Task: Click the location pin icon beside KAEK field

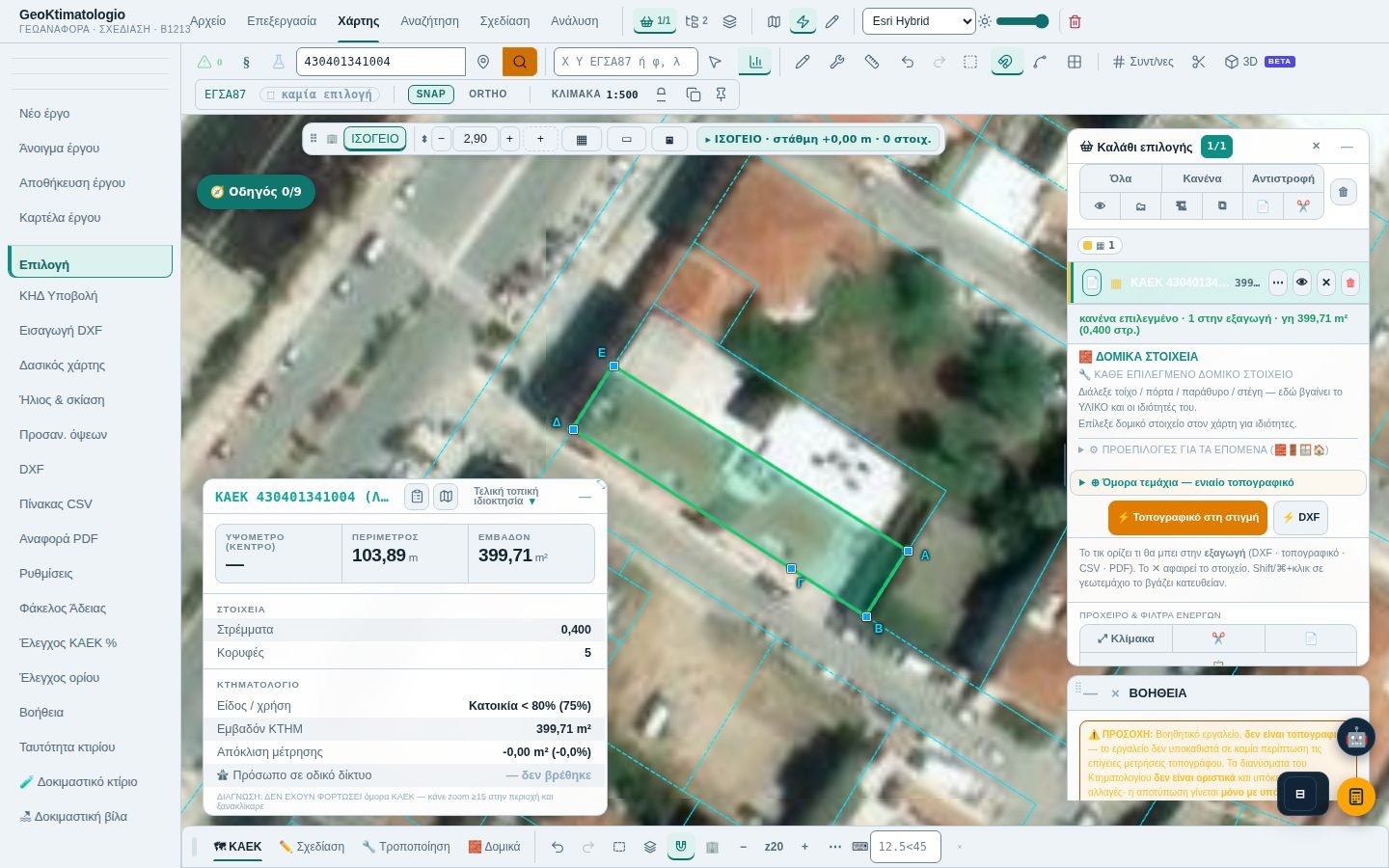Action: pyautogui.click(x=483, y=62)
